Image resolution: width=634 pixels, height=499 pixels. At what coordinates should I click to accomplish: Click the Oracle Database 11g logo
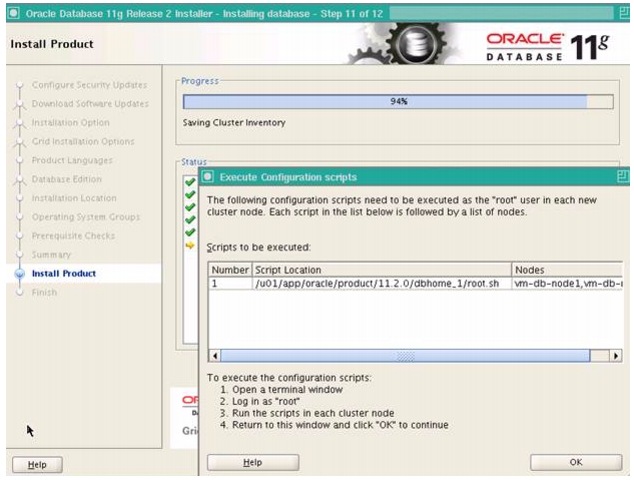pos(548,47)
